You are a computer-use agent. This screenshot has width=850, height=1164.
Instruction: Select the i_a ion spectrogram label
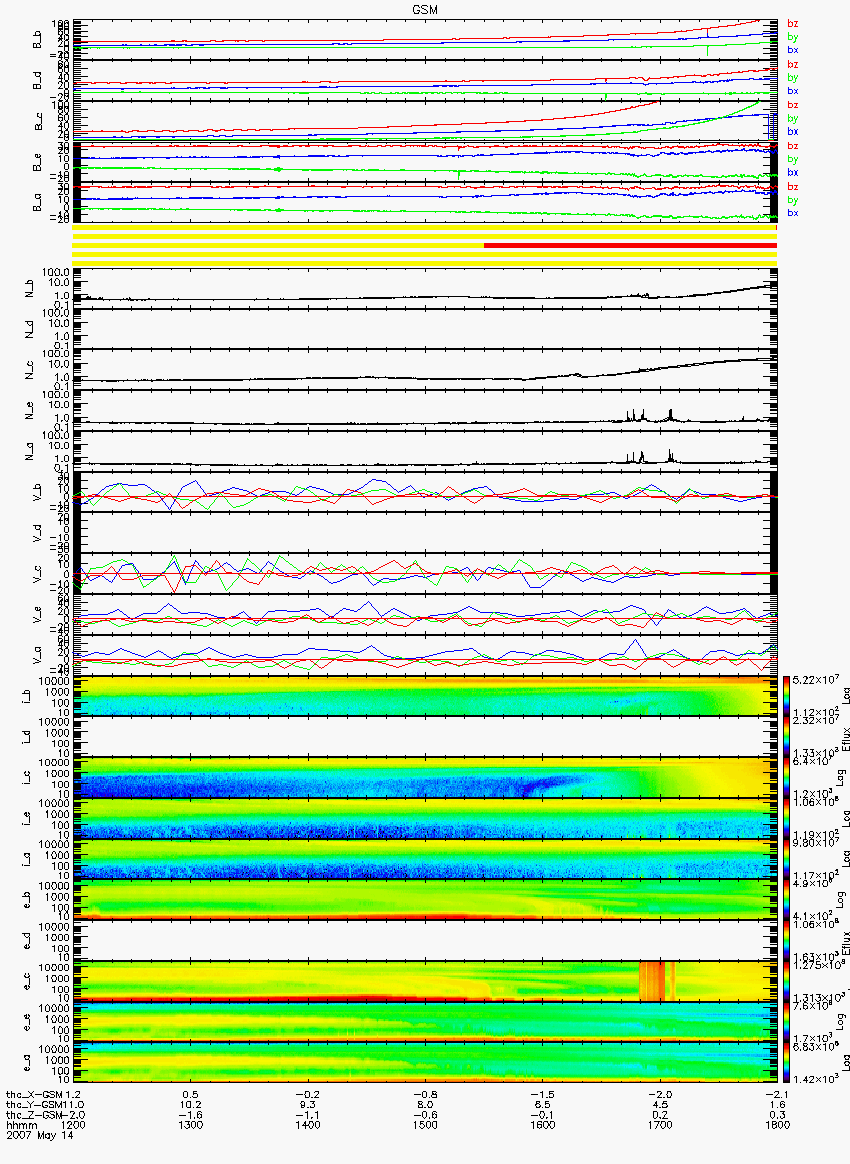click(x=25, y=859)
